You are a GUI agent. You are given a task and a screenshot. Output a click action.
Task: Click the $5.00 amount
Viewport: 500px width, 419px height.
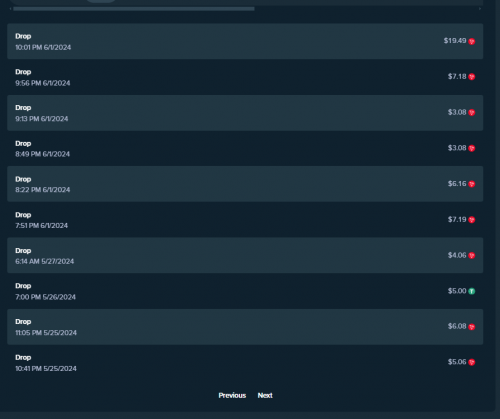[457, 291]
